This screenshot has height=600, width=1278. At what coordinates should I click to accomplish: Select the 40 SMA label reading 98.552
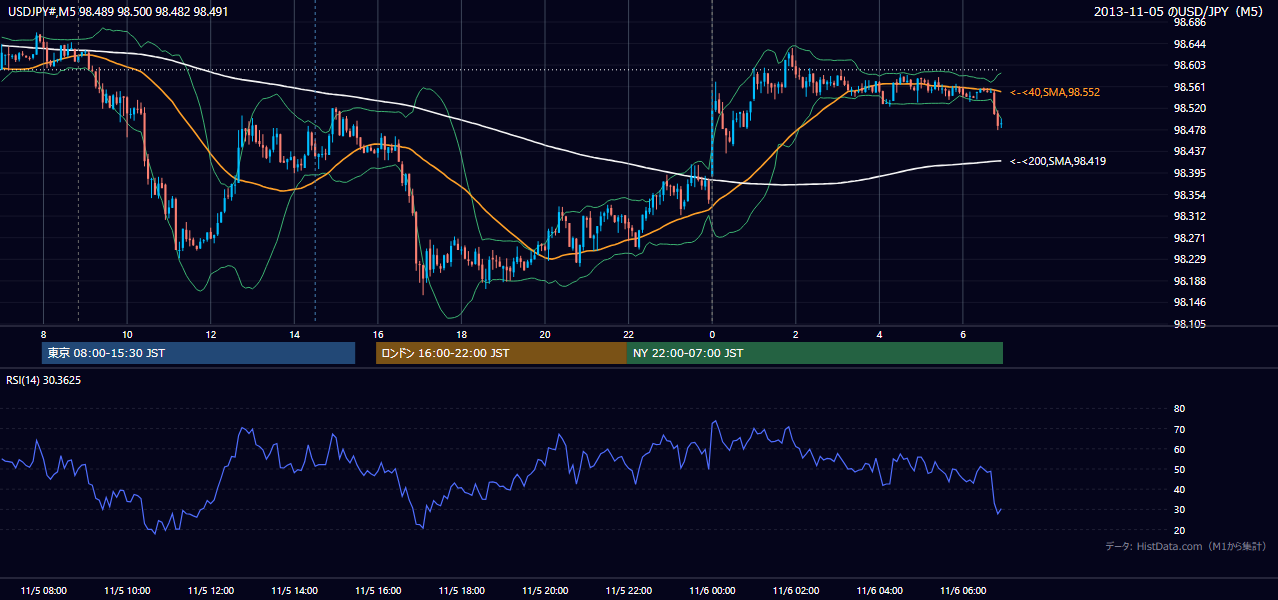pyautogui.click(x=1055, y=92)
